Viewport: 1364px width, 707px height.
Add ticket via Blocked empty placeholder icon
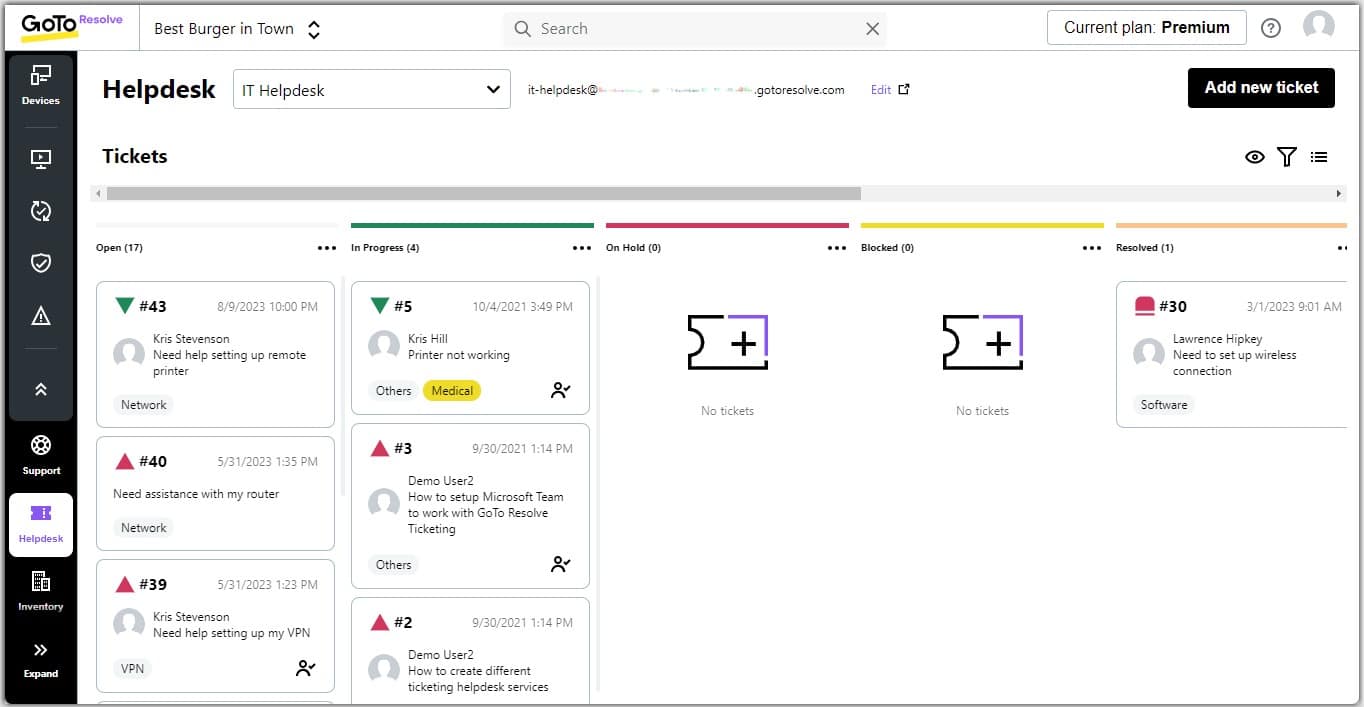pos(982,342)
